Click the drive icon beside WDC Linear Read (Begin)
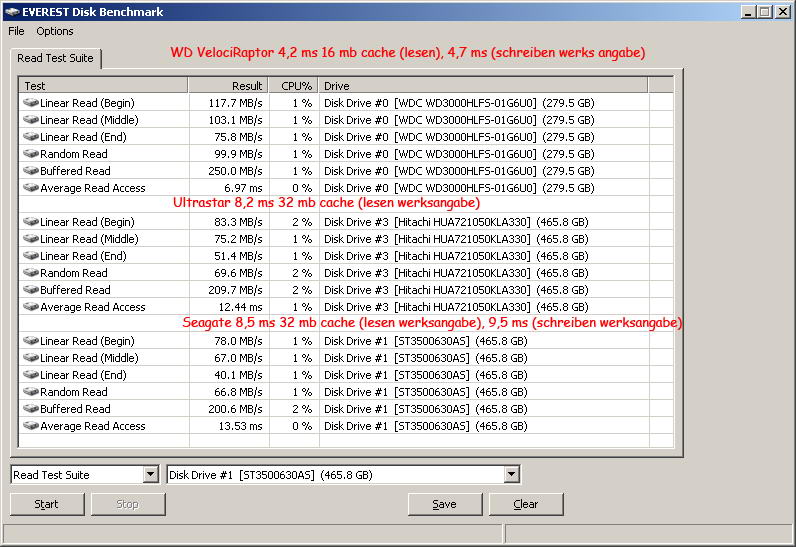The image size is (796, 547). 31,102
